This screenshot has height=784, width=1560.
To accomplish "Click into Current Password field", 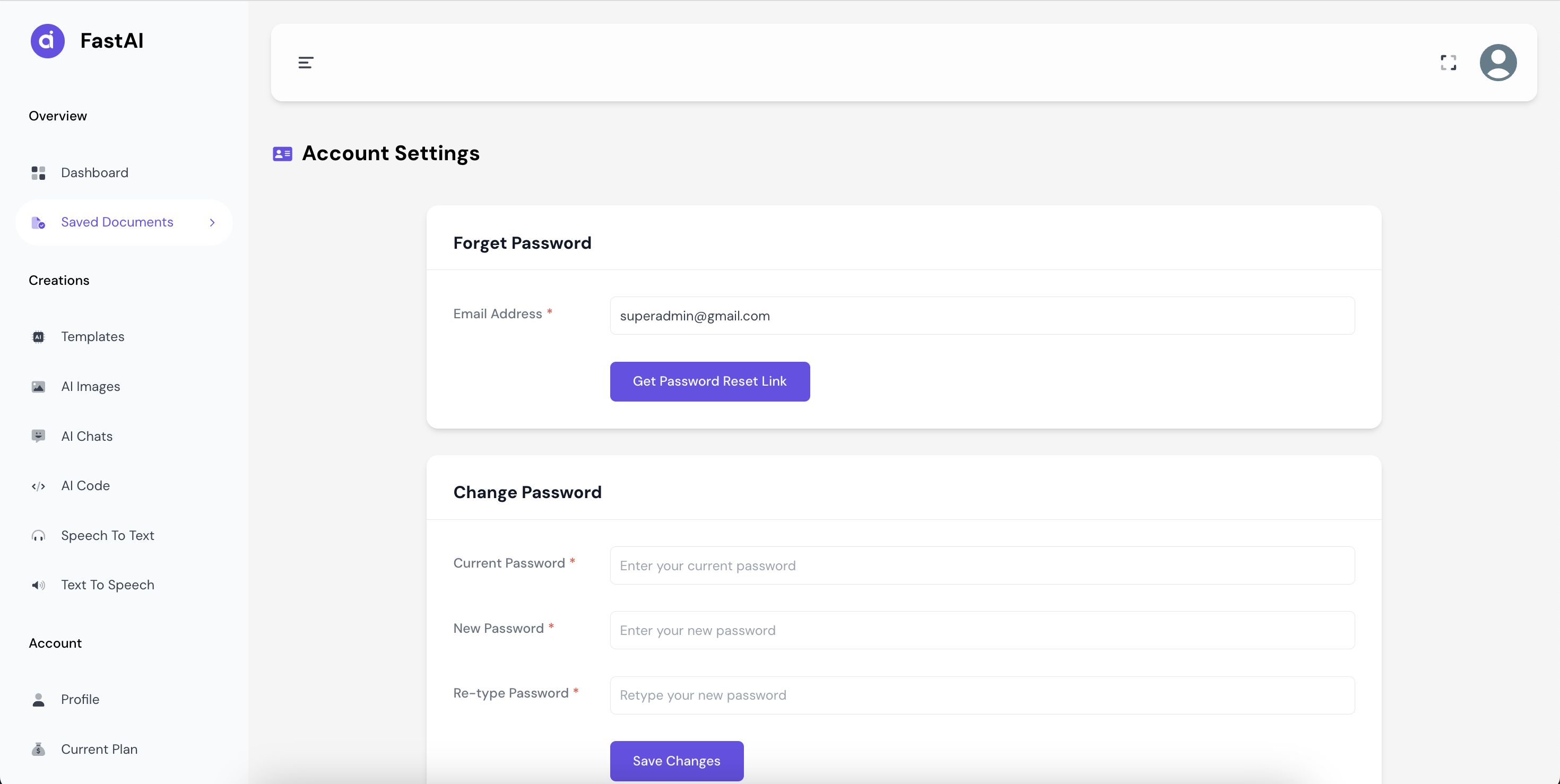I will click(981, 565).
